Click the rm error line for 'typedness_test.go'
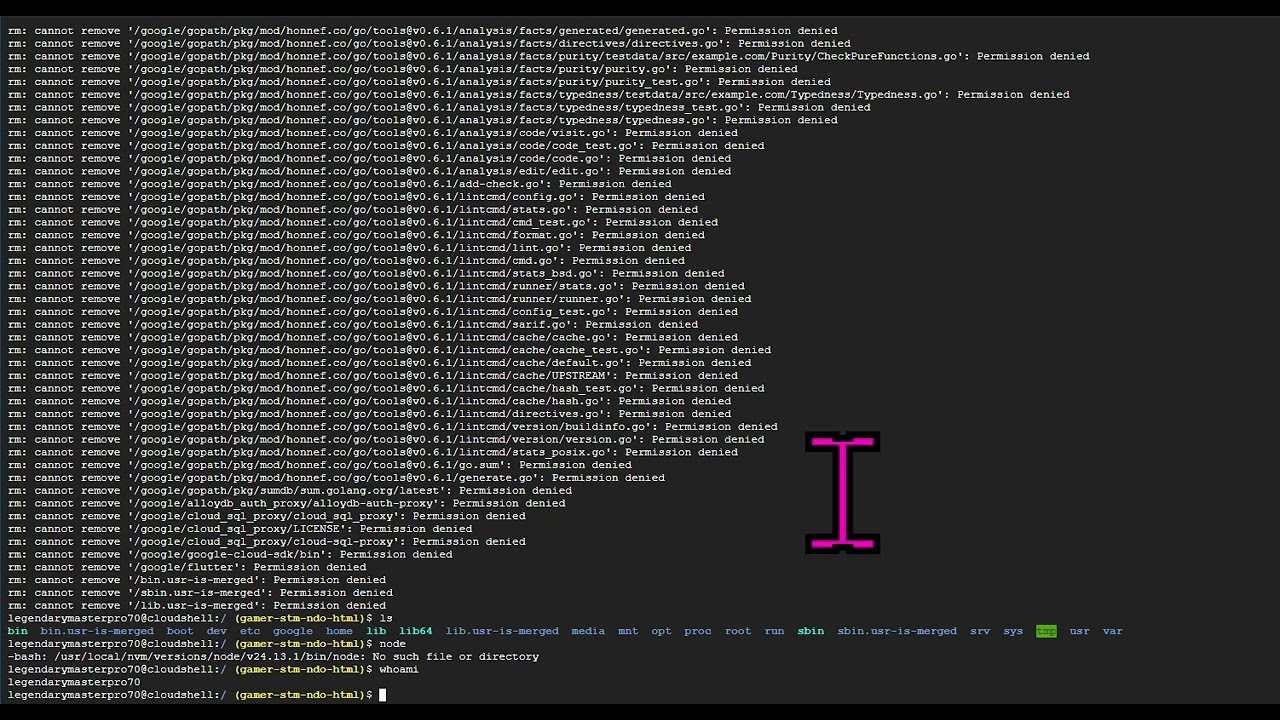 coord(439,107)
